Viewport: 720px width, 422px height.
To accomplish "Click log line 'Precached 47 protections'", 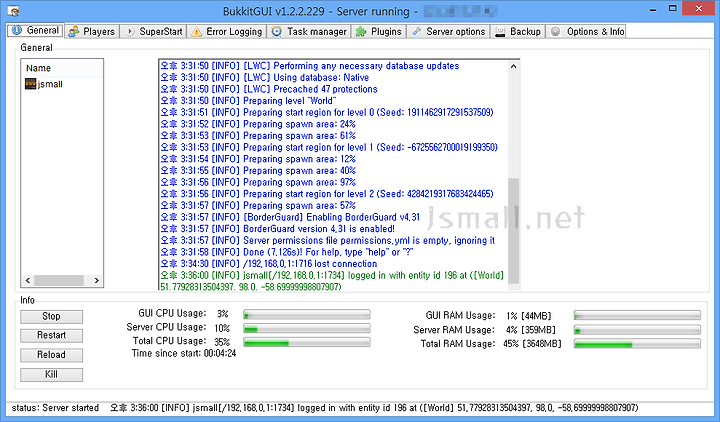I will (269, 89).
